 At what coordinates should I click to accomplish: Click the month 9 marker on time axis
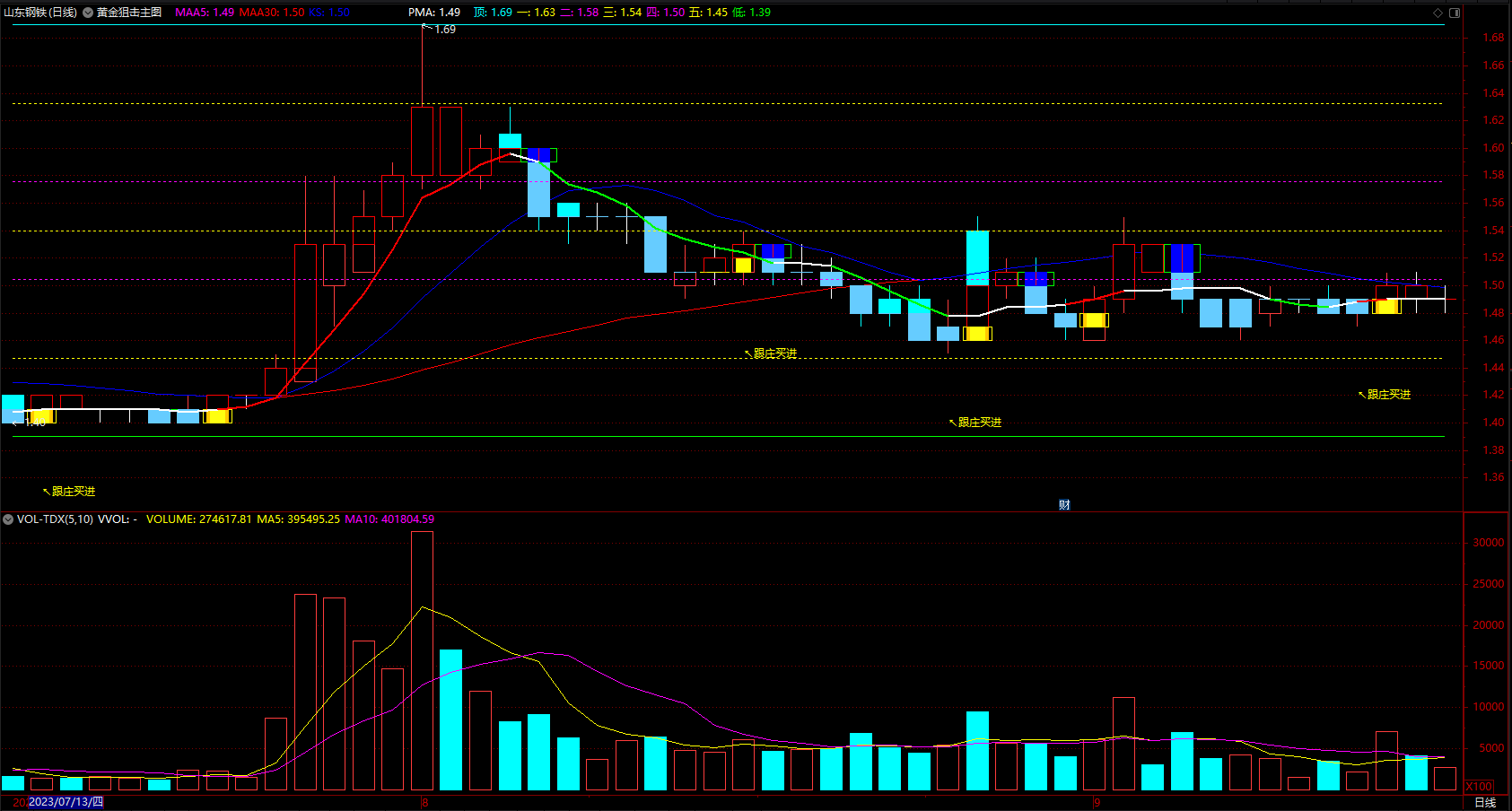[x=1097, y=802]
